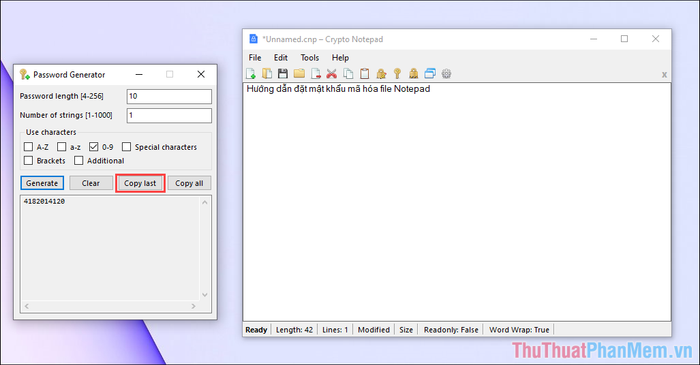
Task: Close the Password Generator window
Action: 201,75
